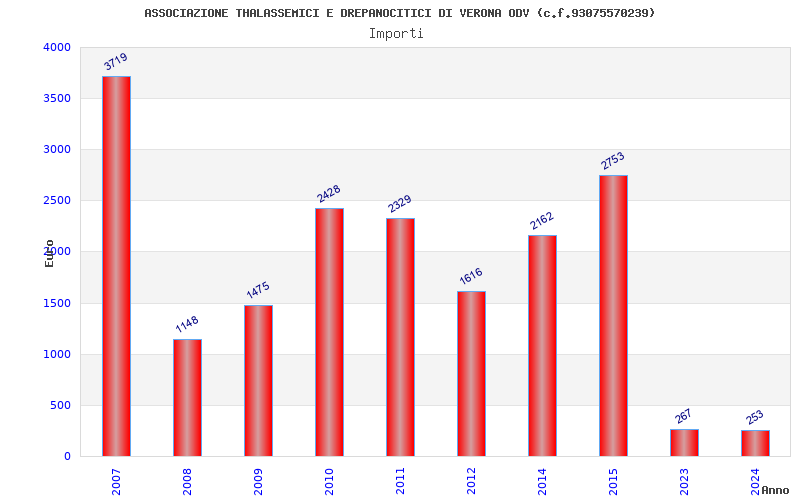Image resolution: width=800 pixels, height=500 pixels.
Task: Click the value label 2162
Action: click(541, 220)
